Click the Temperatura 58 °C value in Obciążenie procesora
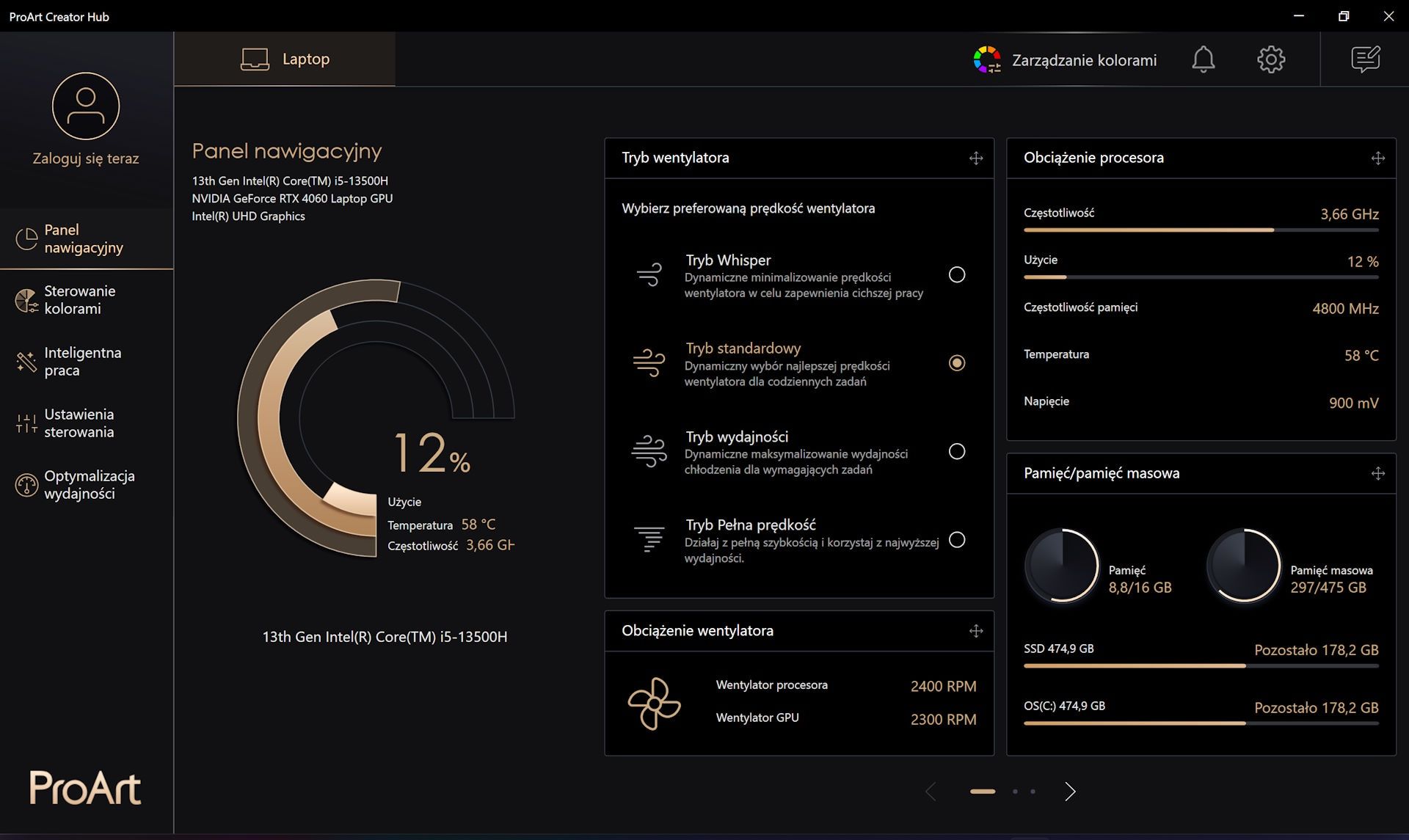This screenshot has height=840, width=1409. coord(1361,356)
